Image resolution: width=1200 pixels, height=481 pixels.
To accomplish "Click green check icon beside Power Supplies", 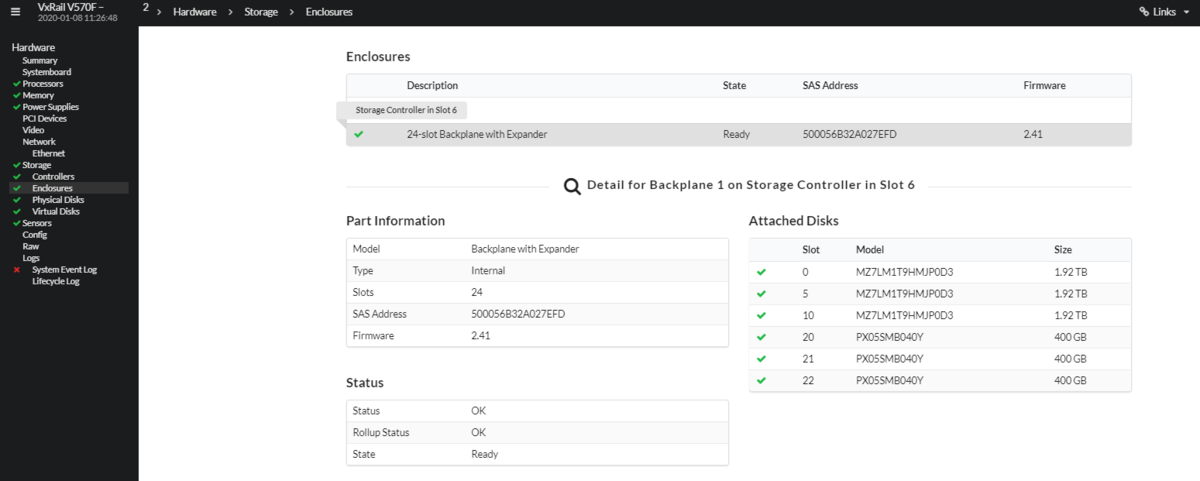I will [16, 107].
